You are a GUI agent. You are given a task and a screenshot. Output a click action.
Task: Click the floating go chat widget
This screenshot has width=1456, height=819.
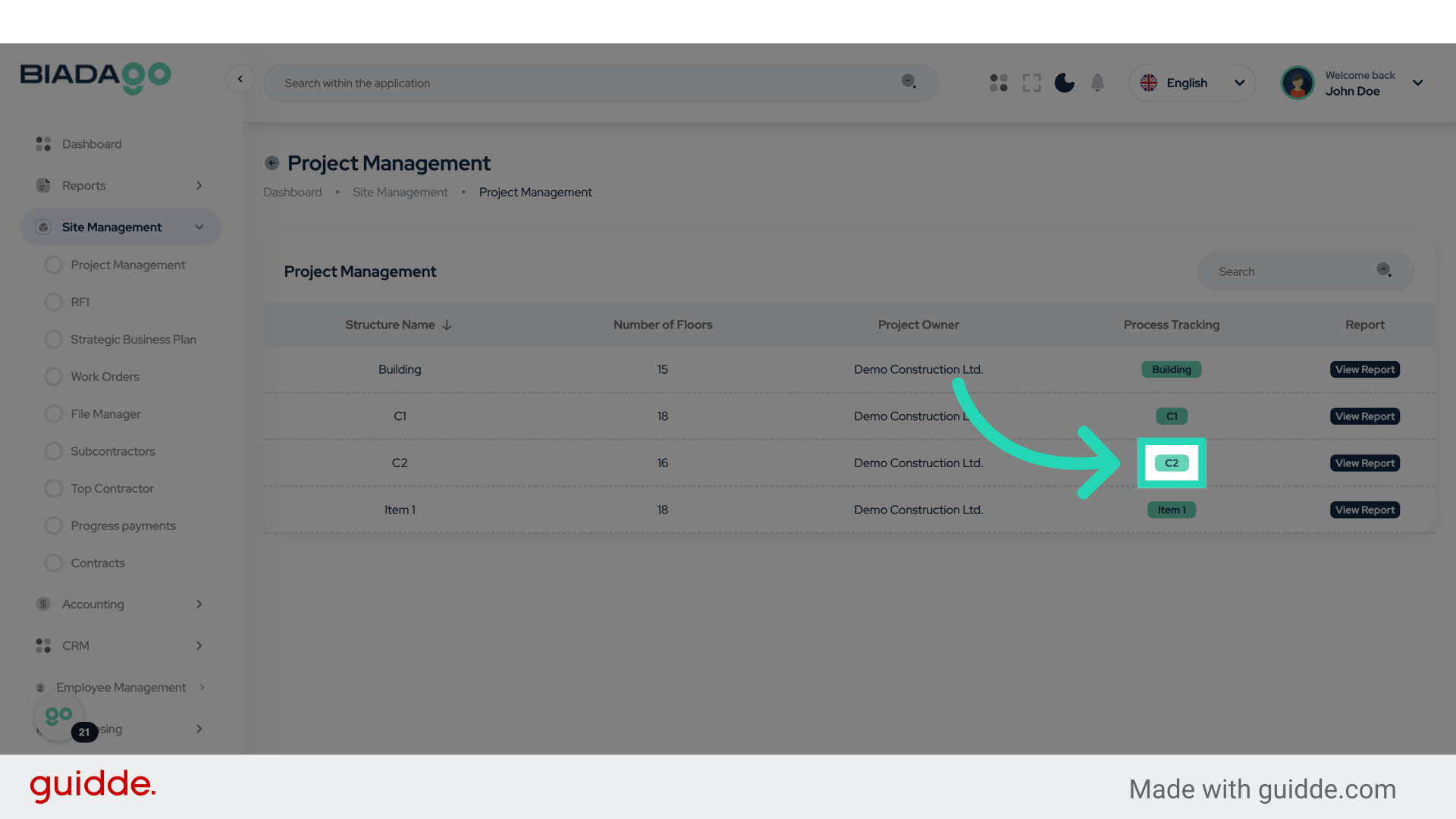(x=59, y=716)
